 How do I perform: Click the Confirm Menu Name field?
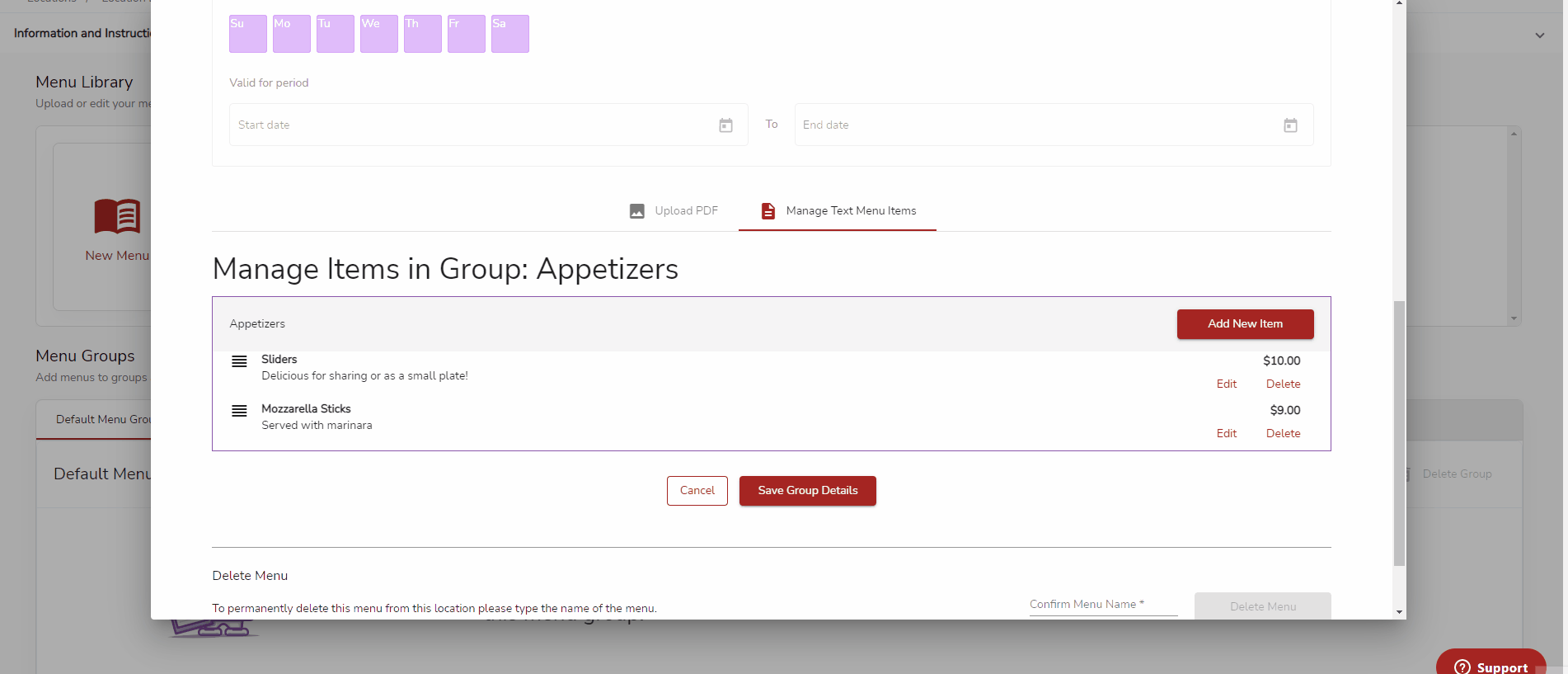tap(1103, 605)
